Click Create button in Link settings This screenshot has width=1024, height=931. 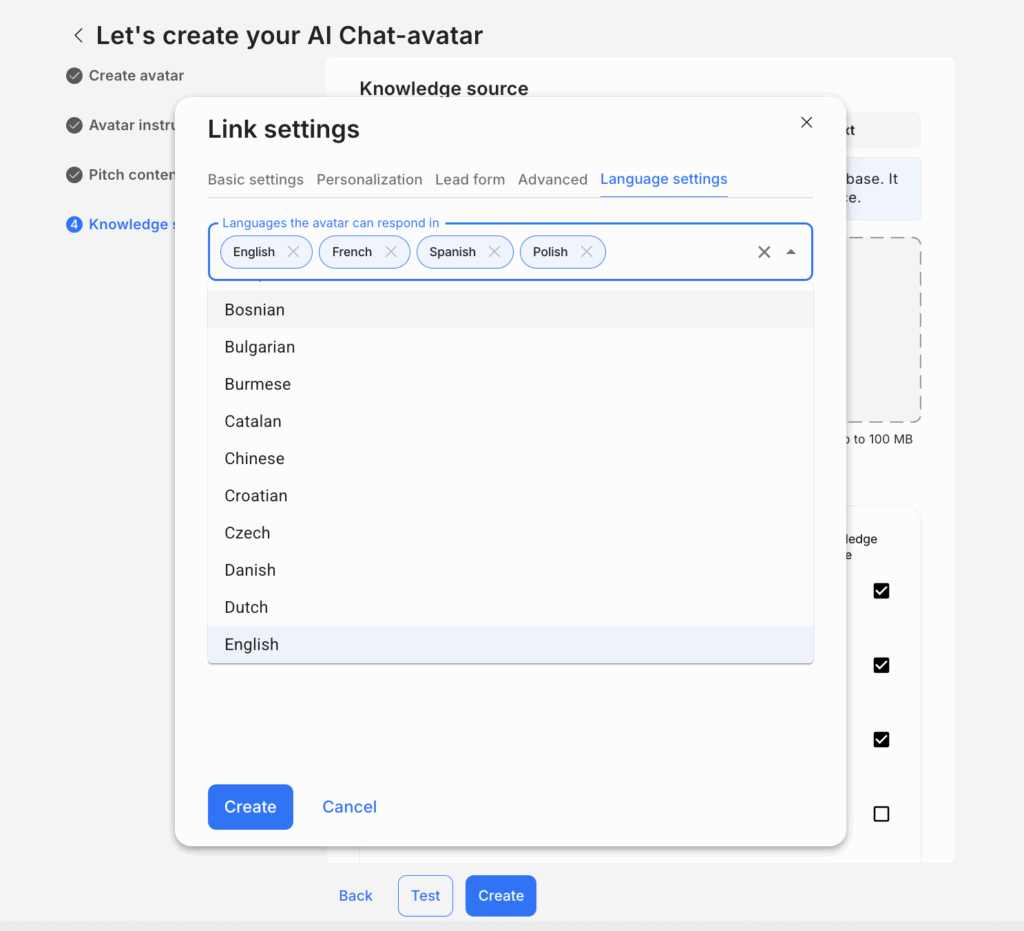coord(250,807)
